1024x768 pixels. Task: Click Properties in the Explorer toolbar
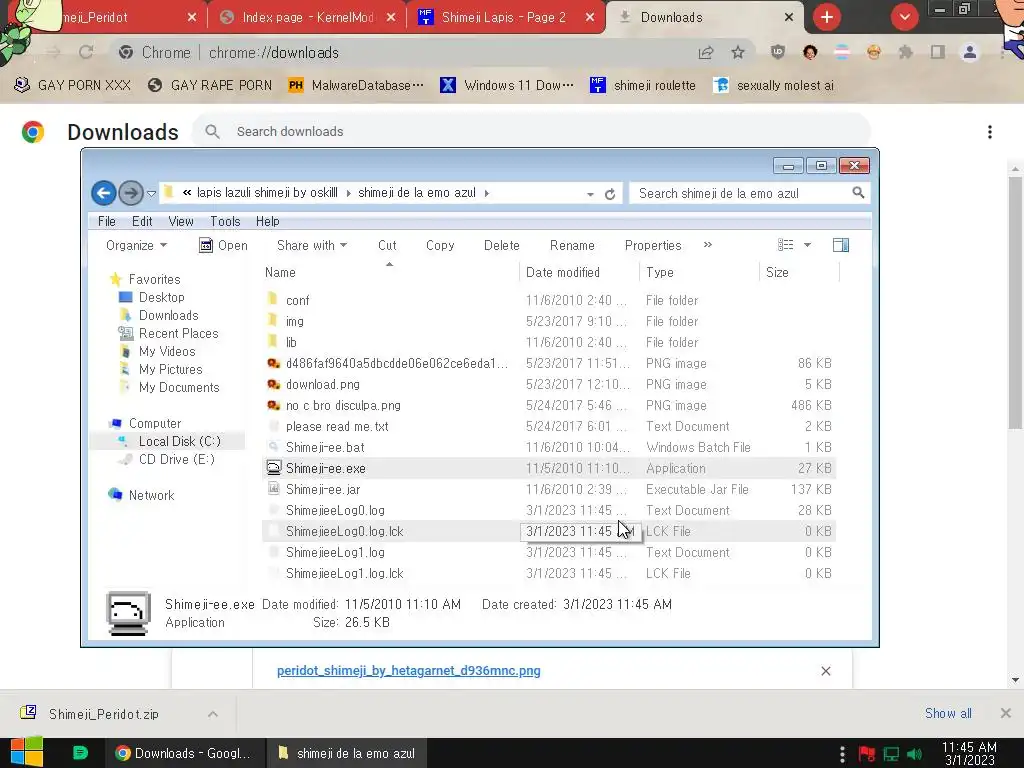pyautogui.click(x=653, y=246)
